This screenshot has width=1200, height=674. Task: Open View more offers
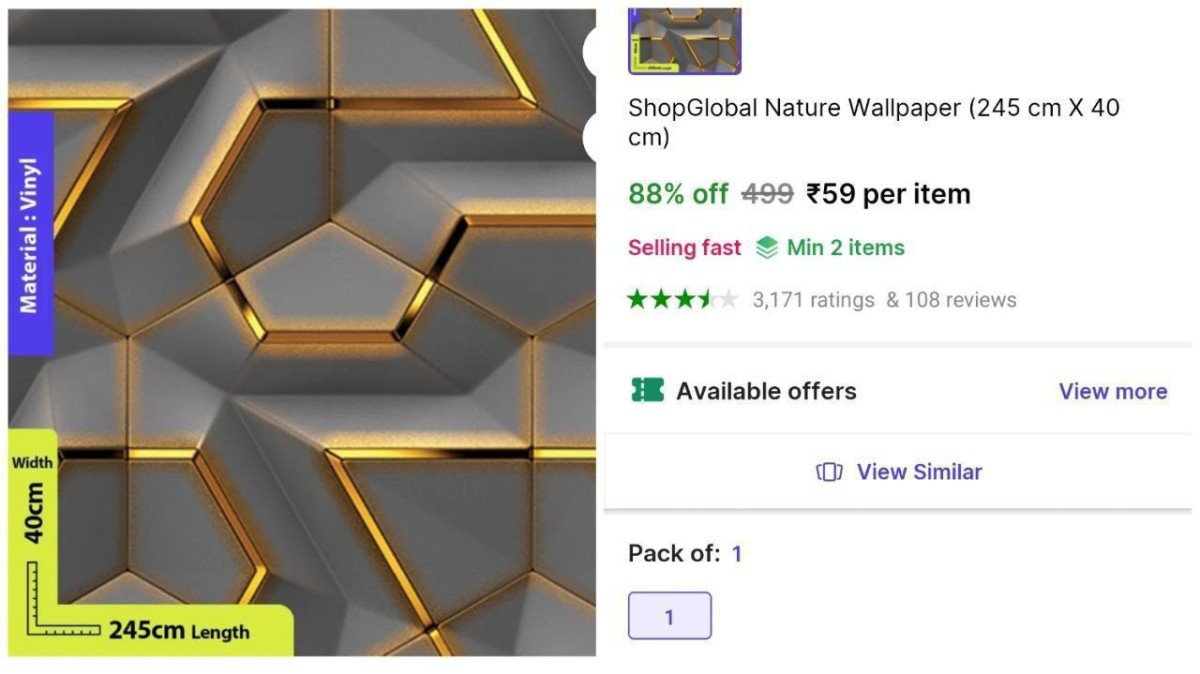tap(1113, 391)
